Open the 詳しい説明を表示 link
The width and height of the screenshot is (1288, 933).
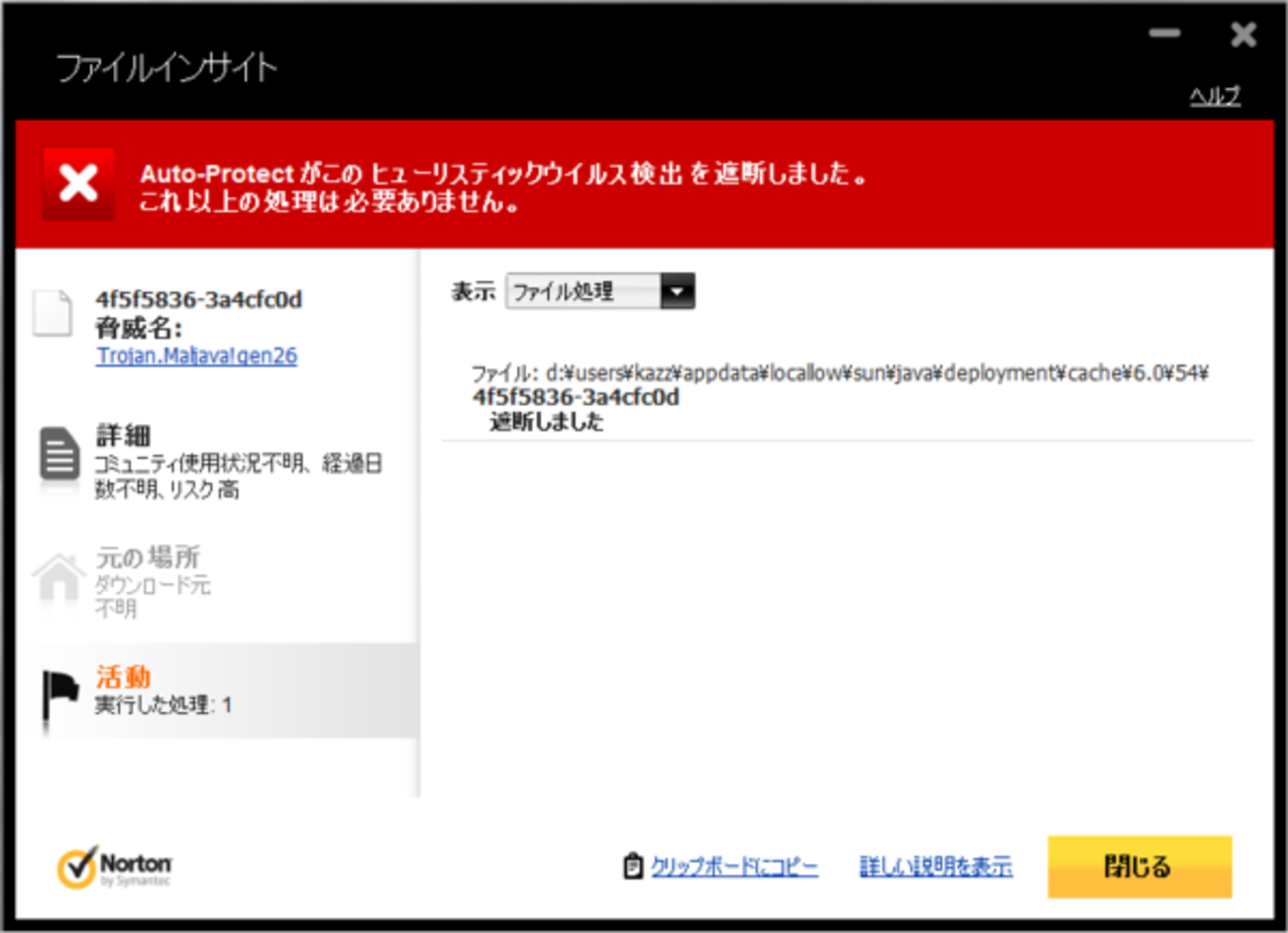[935, 867]
